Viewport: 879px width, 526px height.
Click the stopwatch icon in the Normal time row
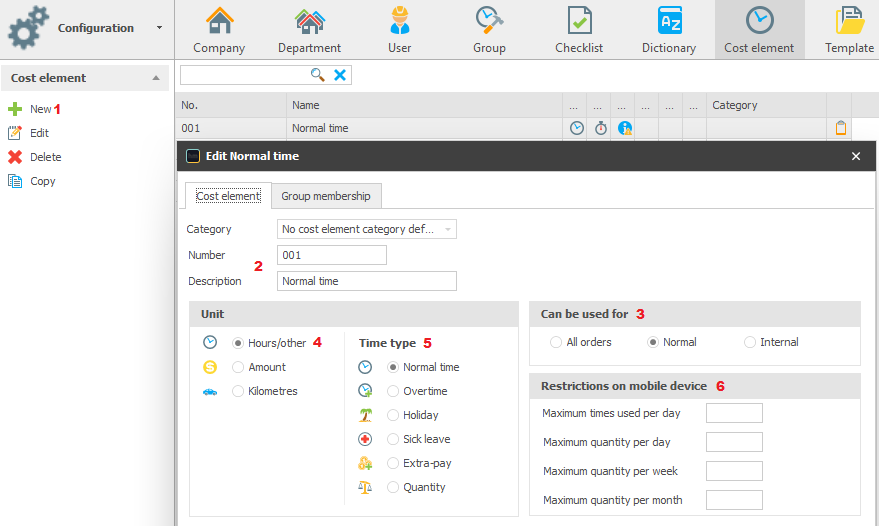point(601,128)
